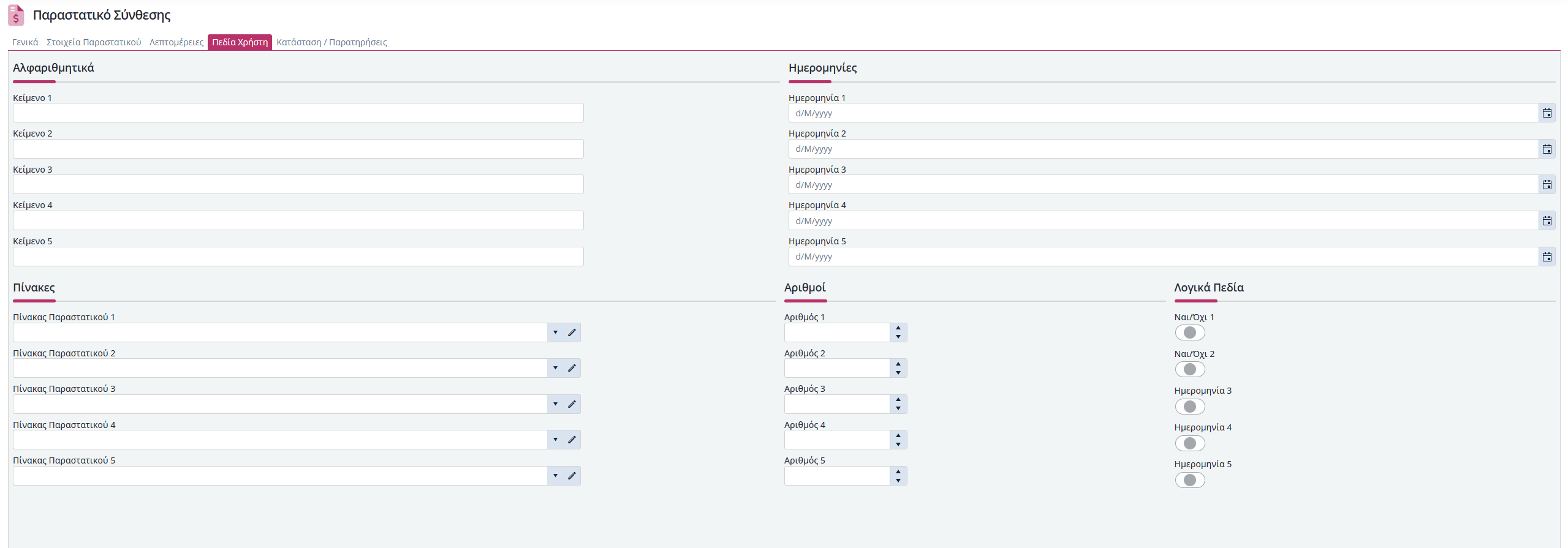Click edit pencil for Πίνακας Παραστατικού 1
This screenshot has width=1568, height=548.
572,332
